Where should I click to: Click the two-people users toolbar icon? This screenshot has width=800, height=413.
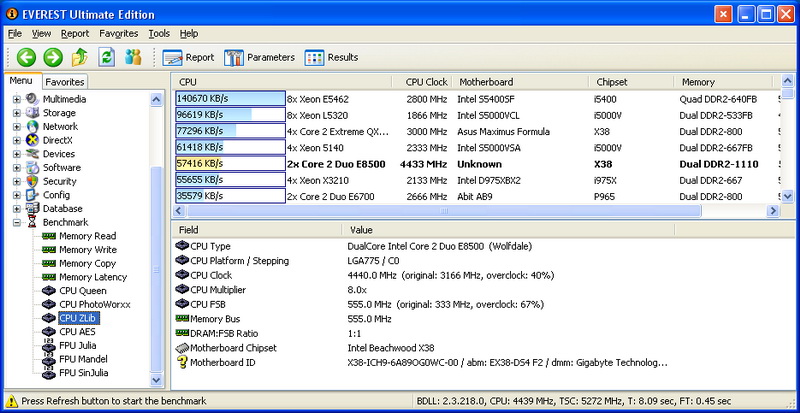coord(133,57)
